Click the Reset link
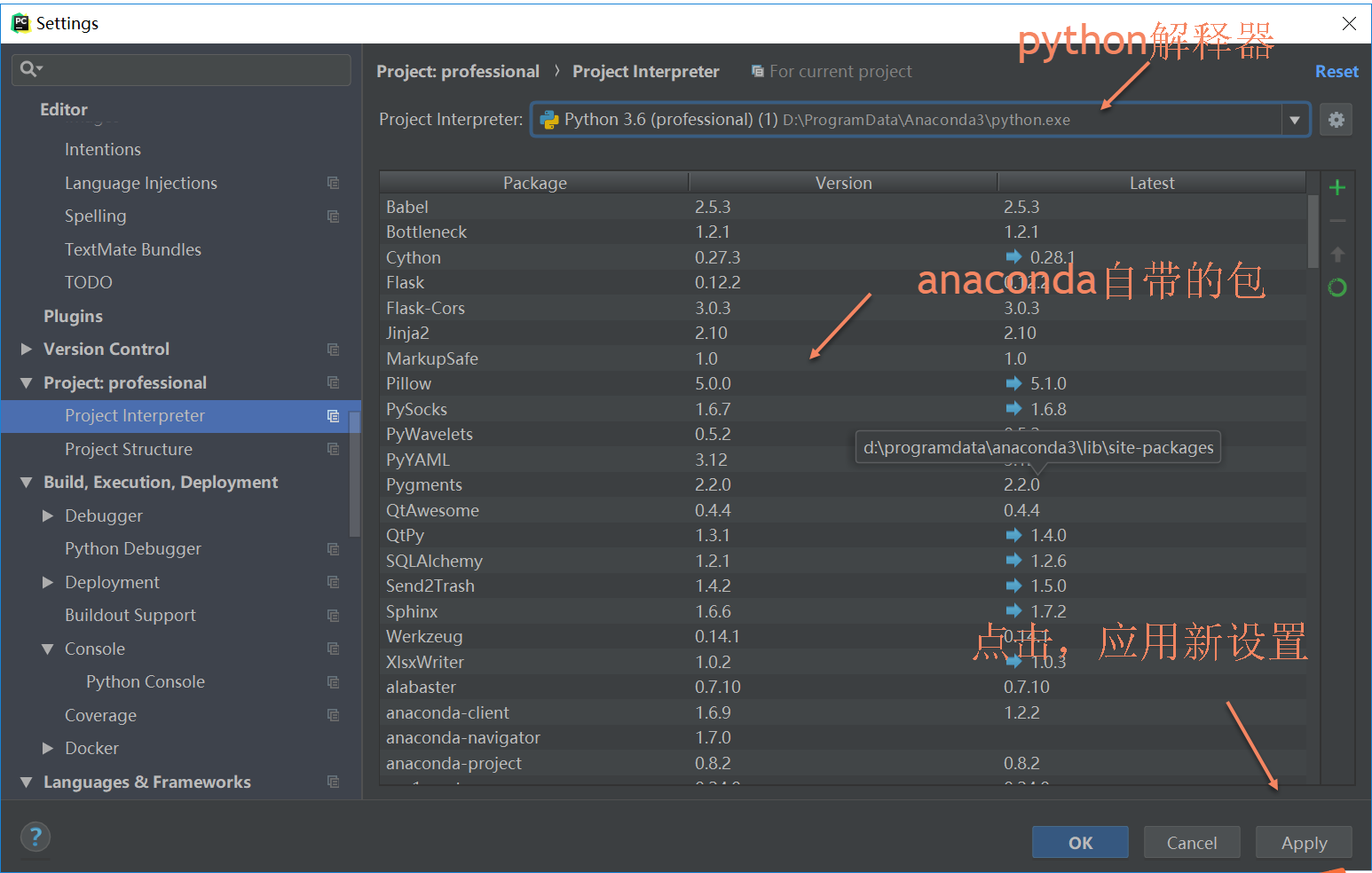The height and width of the screenshot is (873, 1372). tap(1336, 72)
